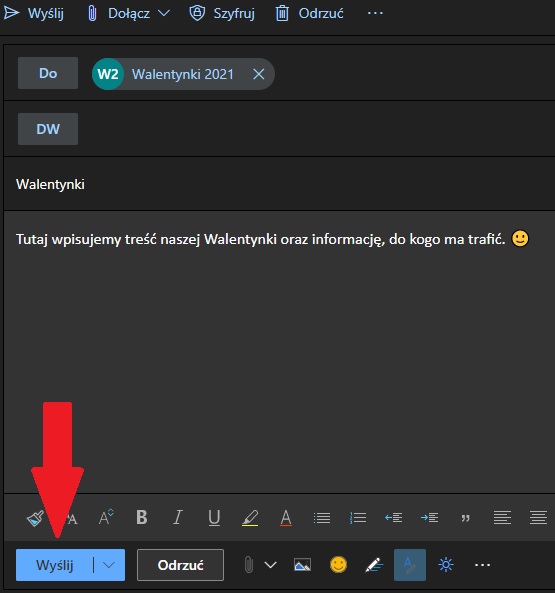Toggle Bold formatting

point(142,517)
